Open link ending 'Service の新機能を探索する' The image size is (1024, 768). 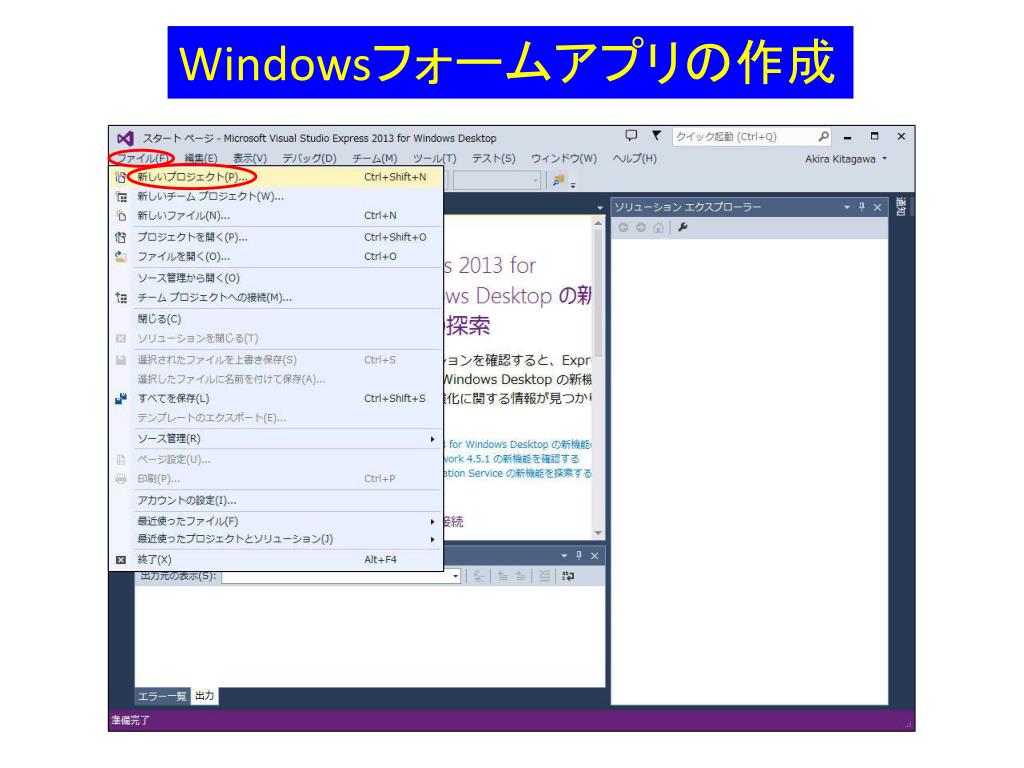(518, 473)
